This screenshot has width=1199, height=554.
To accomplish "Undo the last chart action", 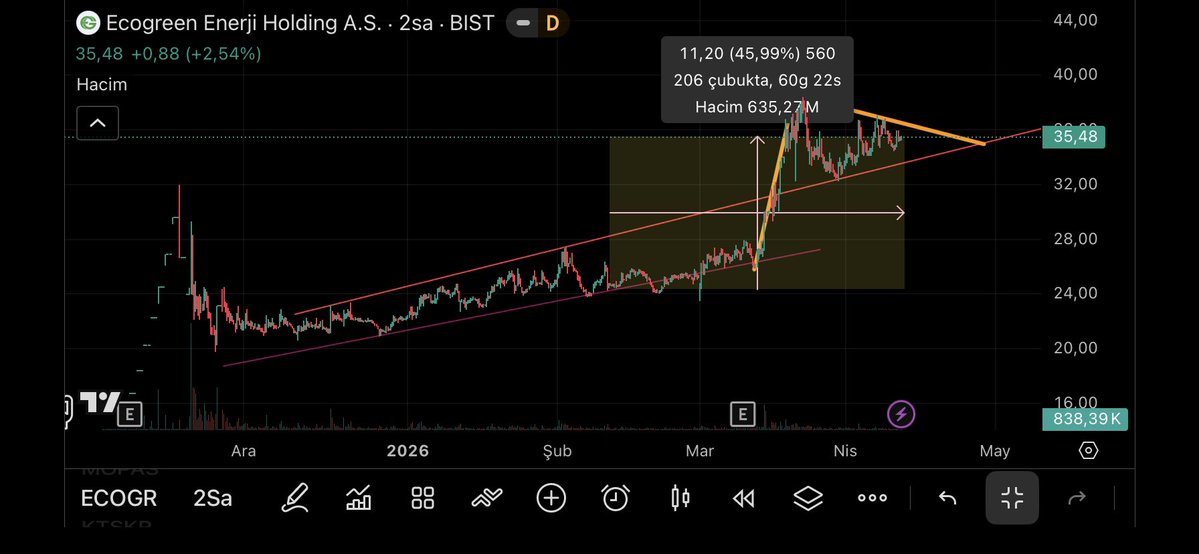I will (x=947, y=499).
